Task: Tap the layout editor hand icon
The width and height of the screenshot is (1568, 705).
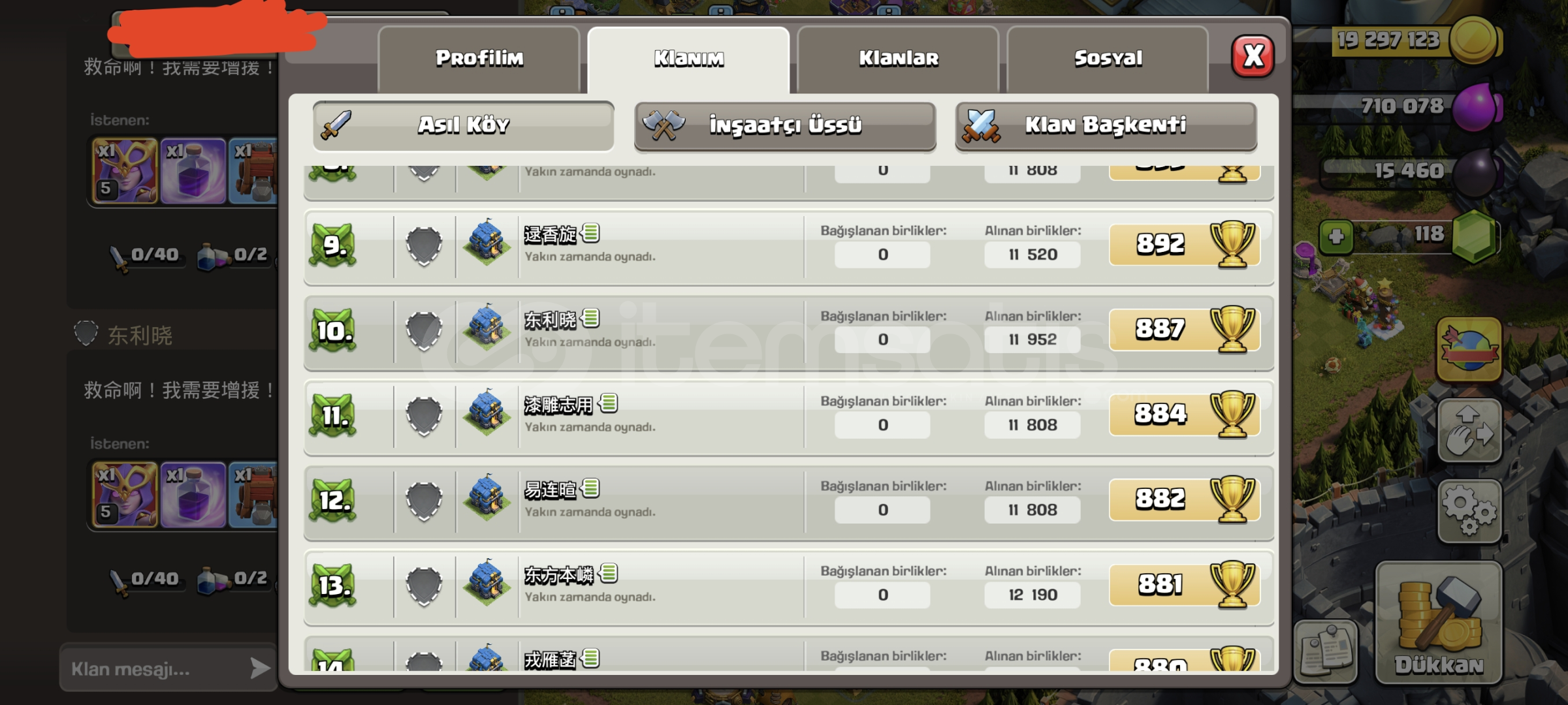Action: click(x=1469, y=430)
